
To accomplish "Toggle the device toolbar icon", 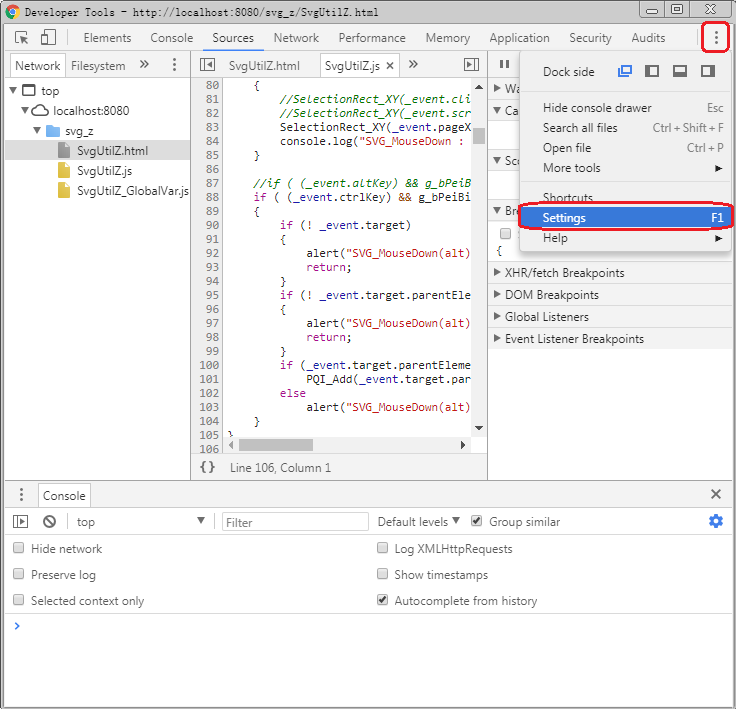I will (48, 38).
